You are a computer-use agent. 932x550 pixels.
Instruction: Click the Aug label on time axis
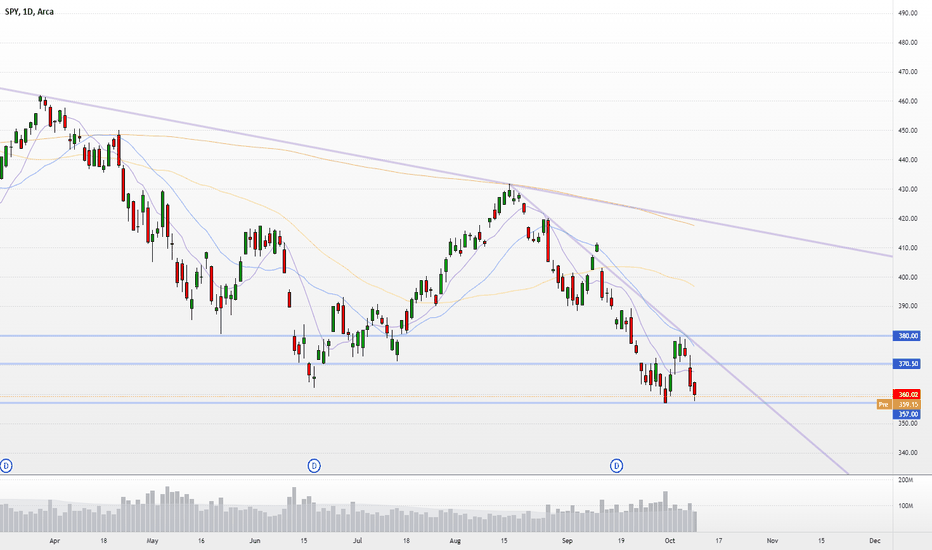click(455, 541)
